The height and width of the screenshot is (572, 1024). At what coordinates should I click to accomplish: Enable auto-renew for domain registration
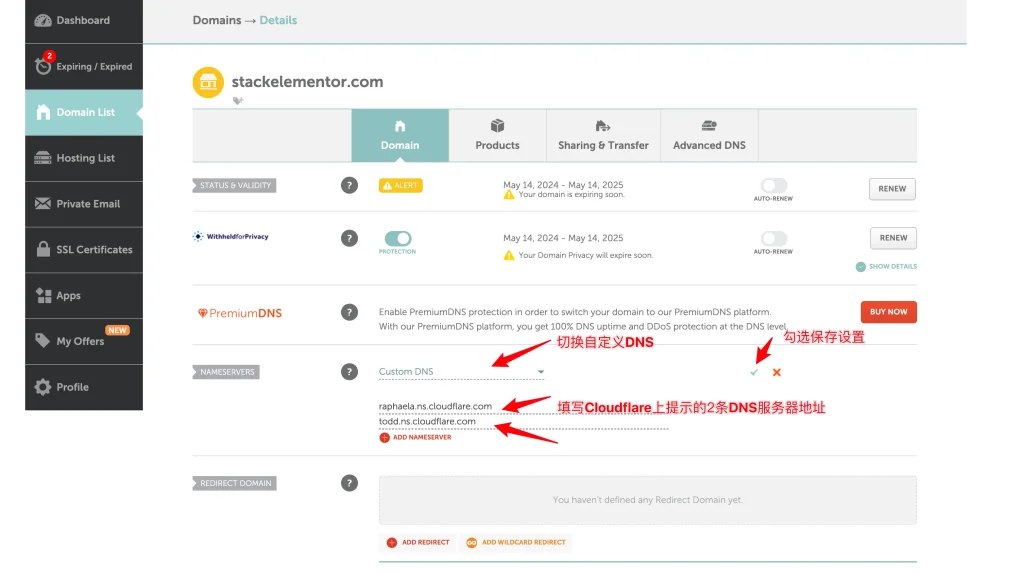774,186
